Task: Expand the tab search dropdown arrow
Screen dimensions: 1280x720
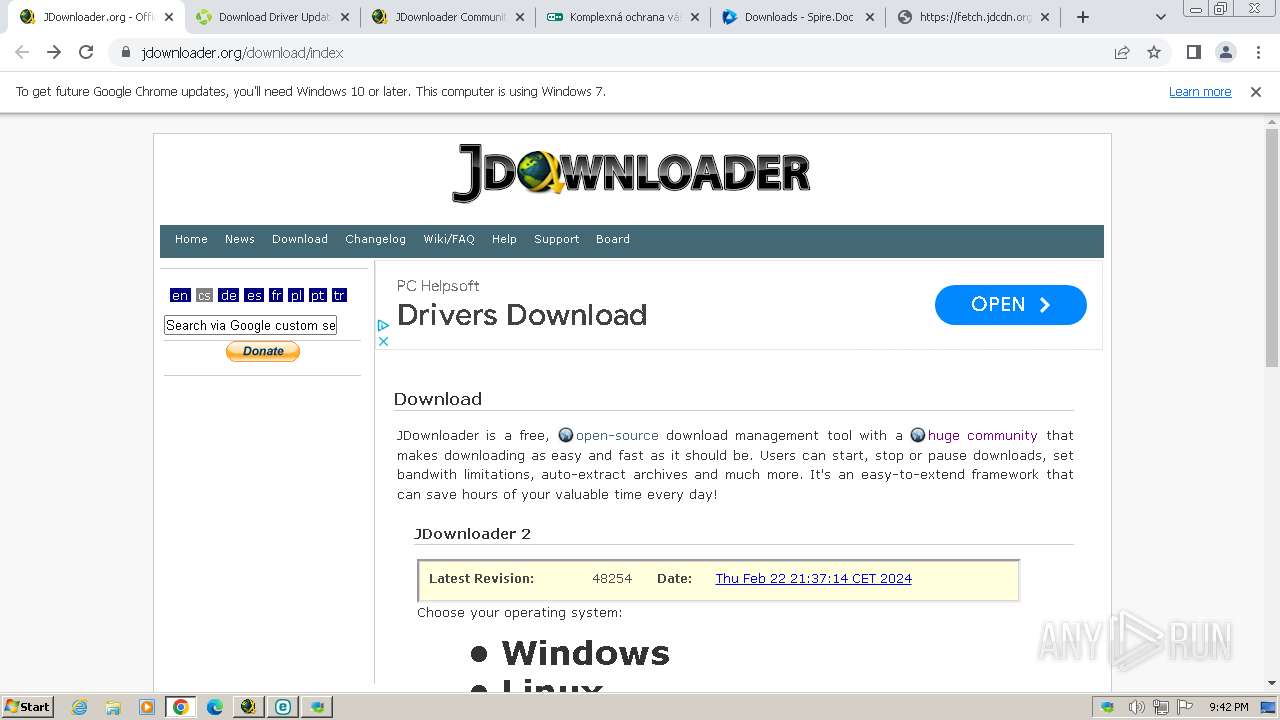Action: (1160, 17)
